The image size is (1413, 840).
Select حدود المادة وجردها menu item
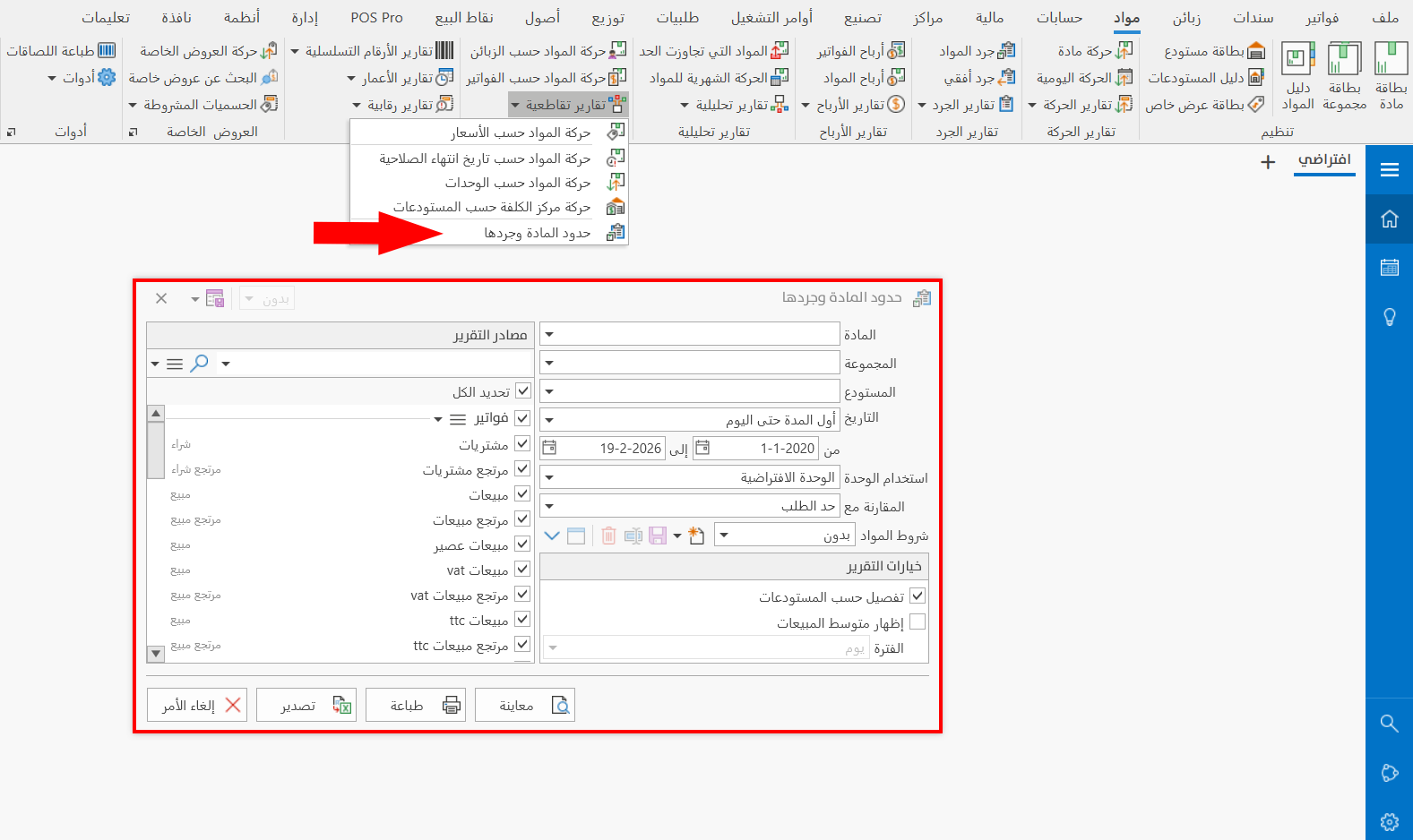pos(489,233)
